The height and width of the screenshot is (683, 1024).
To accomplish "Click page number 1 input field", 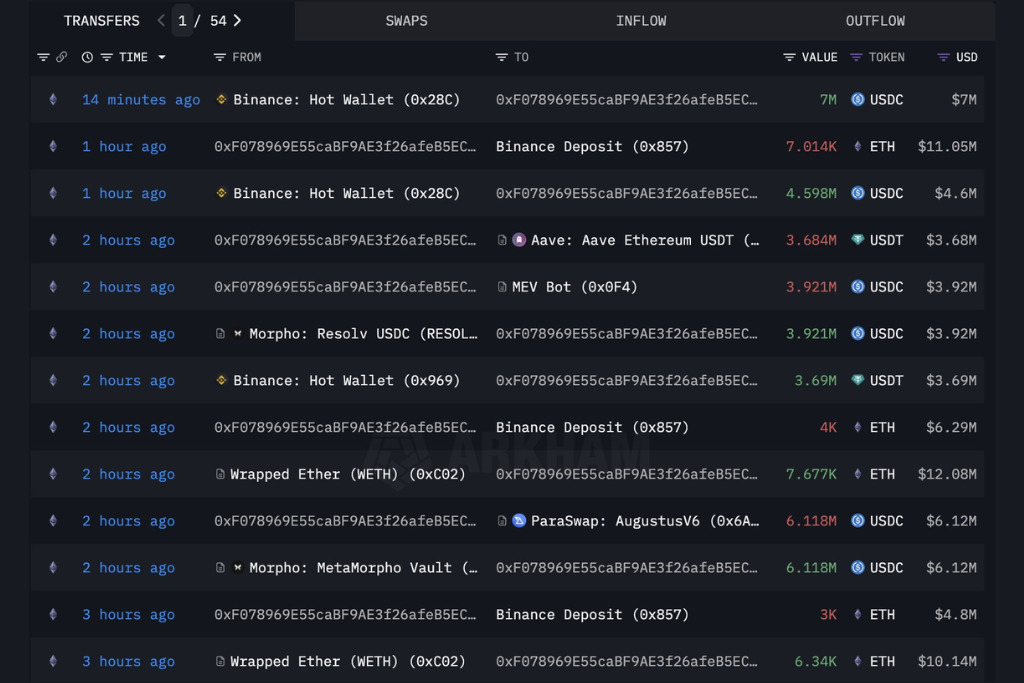I will (182, 21).
